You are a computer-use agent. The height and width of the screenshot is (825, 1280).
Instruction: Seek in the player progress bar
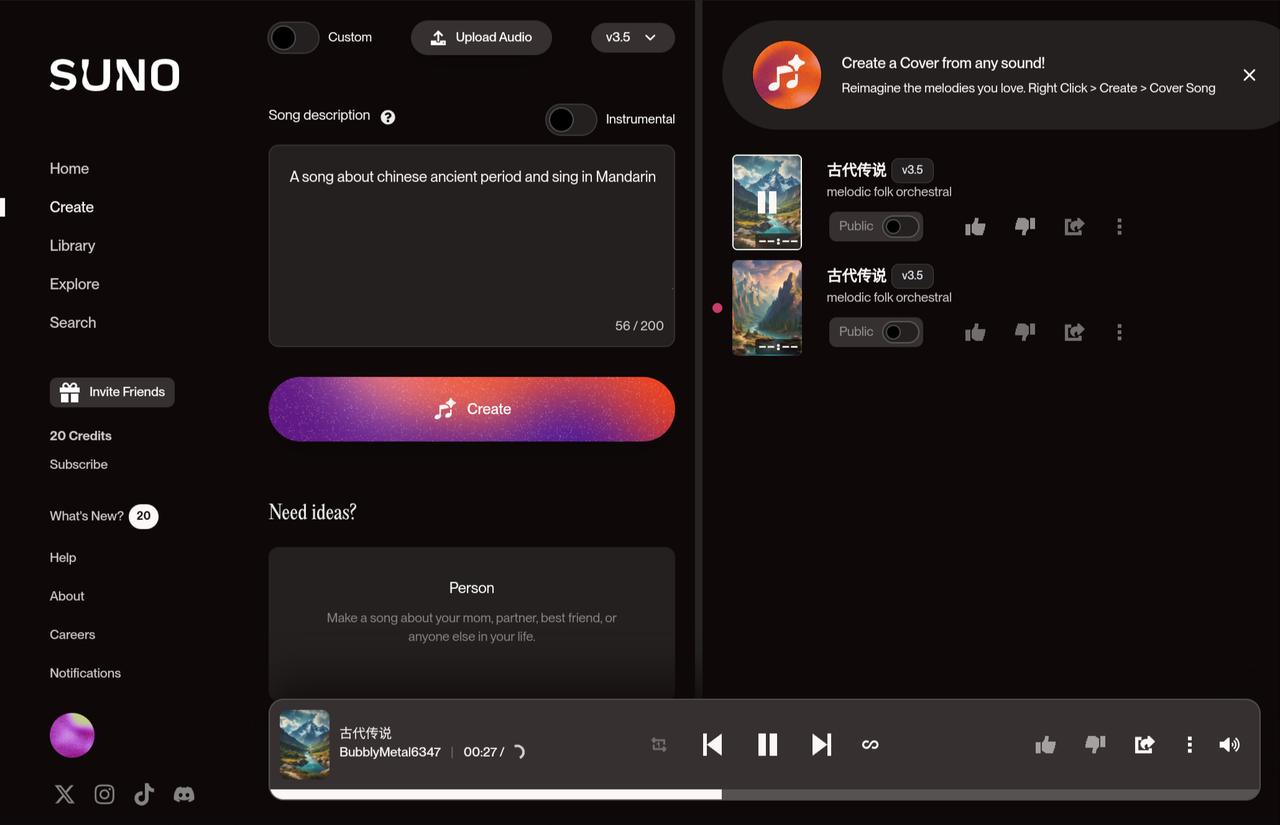pyautogui.click(x=764, y=794)
